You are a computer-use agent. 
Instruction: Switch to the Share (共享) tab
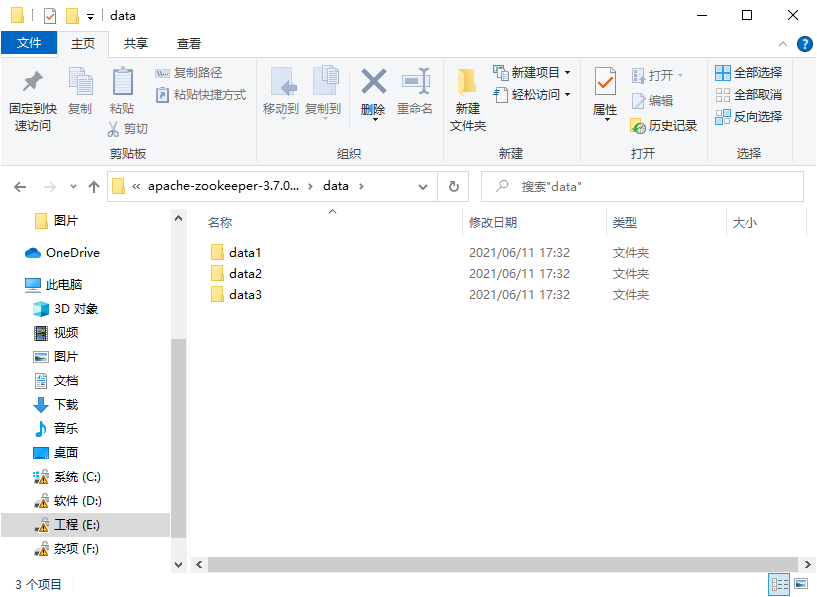(x=135, y=44)
